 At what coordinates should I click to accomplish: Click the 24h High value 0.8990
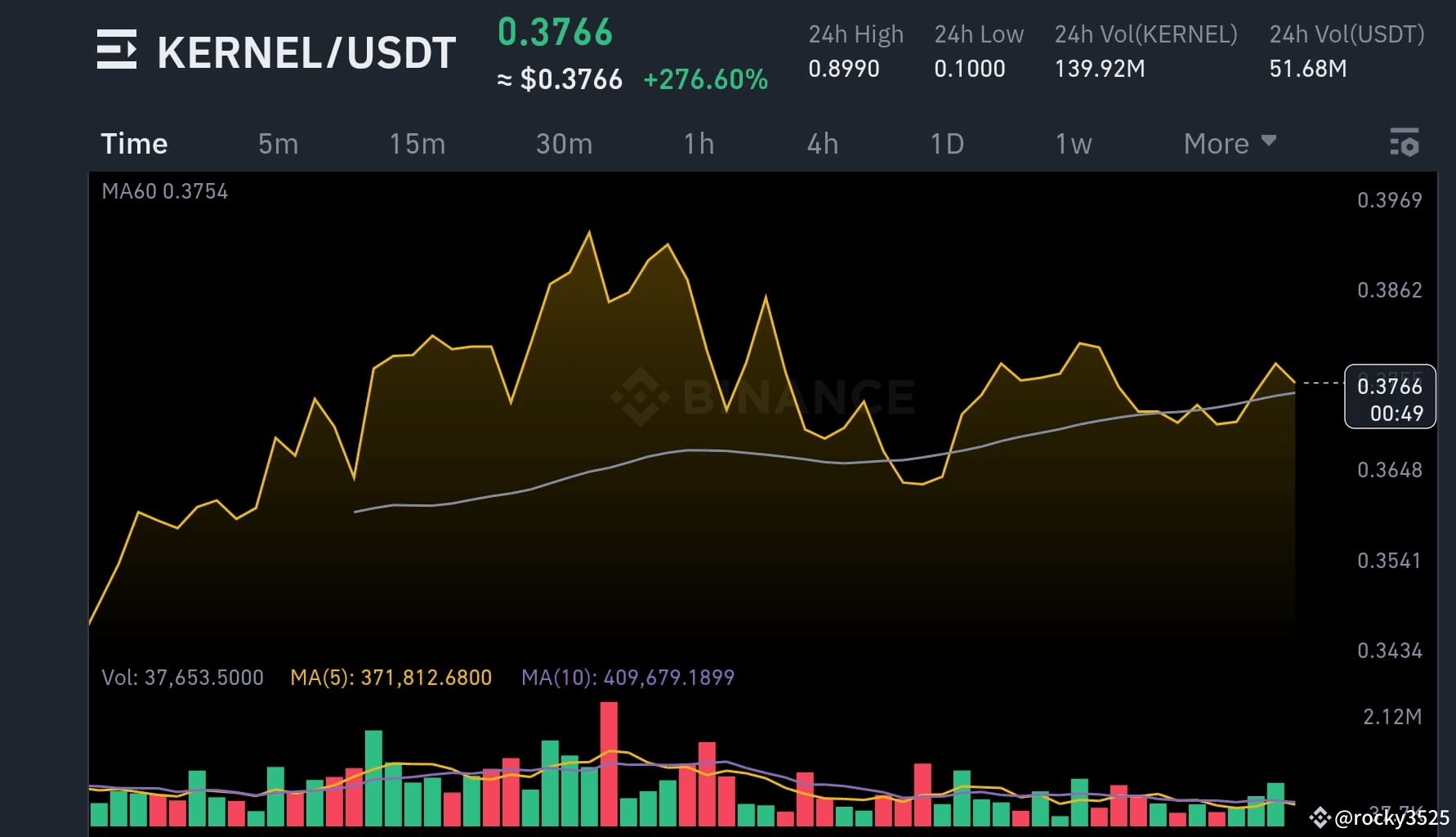tap(844, 69)
